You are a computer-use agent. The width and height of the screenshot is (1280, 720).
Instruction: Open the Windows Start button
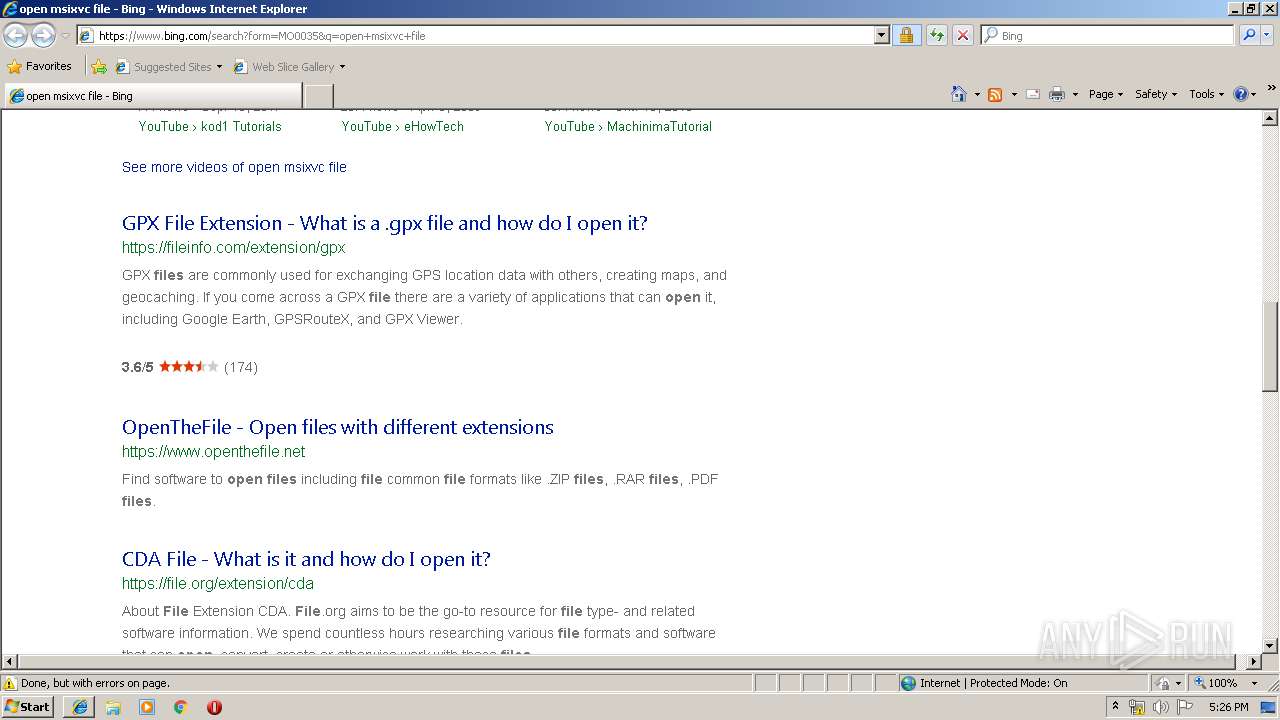click(28, 706)
